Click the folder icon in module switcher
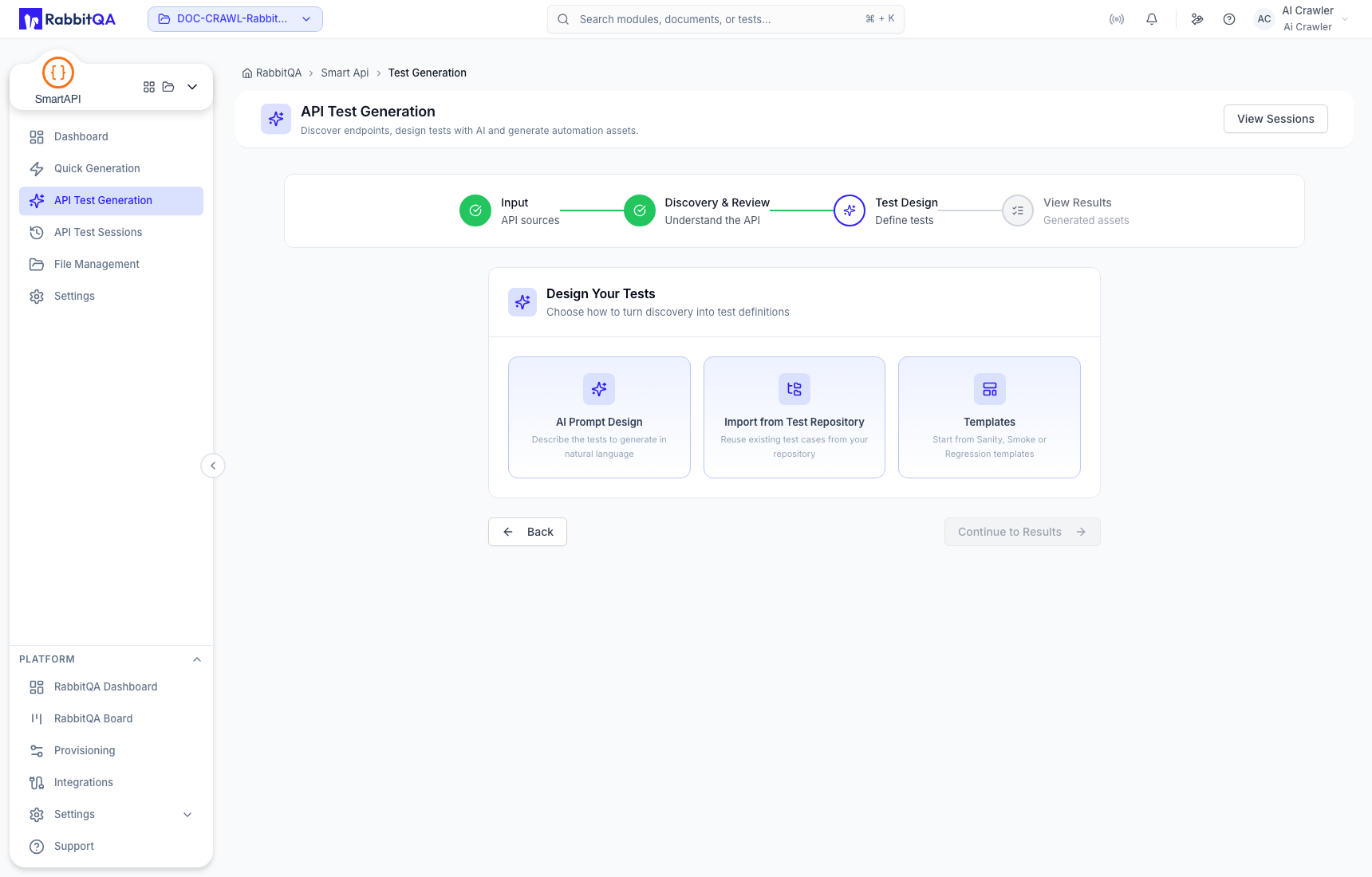1372x877 pixels. pyautogui.click(x=168, y=87)
